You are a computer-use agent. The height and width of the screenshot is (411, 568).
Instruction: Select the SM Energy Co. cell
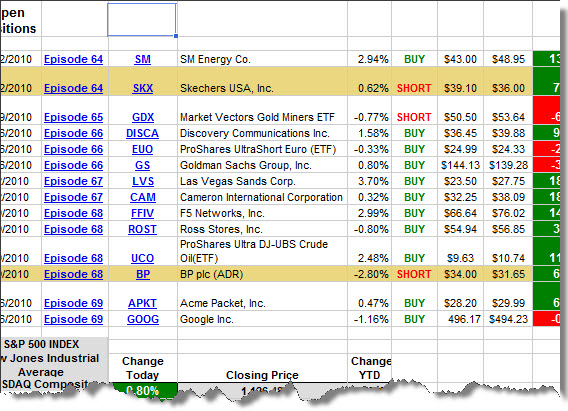pos(262,58)
